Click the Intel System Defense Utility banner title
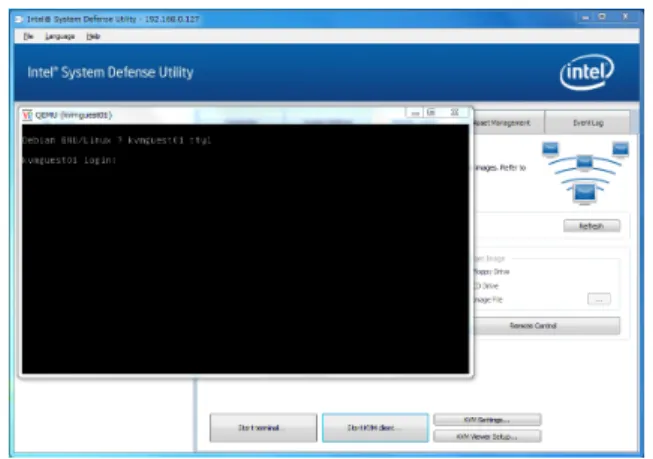 tap(110, 72)
